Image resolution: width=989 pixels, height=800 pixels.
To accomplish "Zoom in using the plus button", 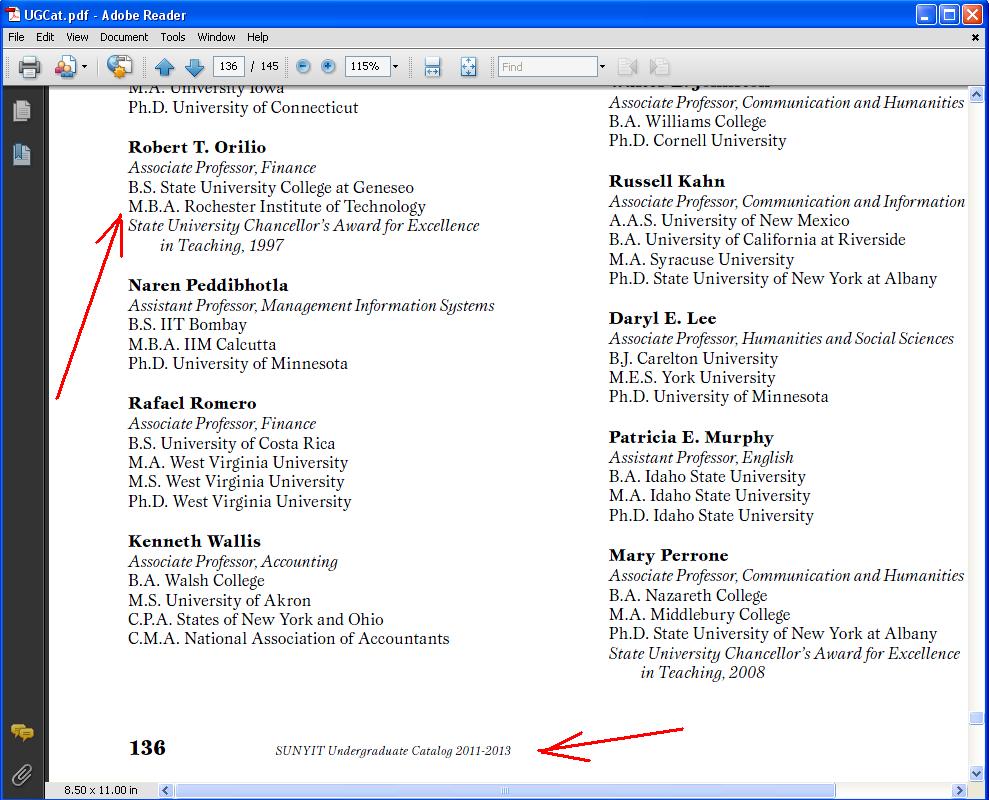I will (328, 67).
